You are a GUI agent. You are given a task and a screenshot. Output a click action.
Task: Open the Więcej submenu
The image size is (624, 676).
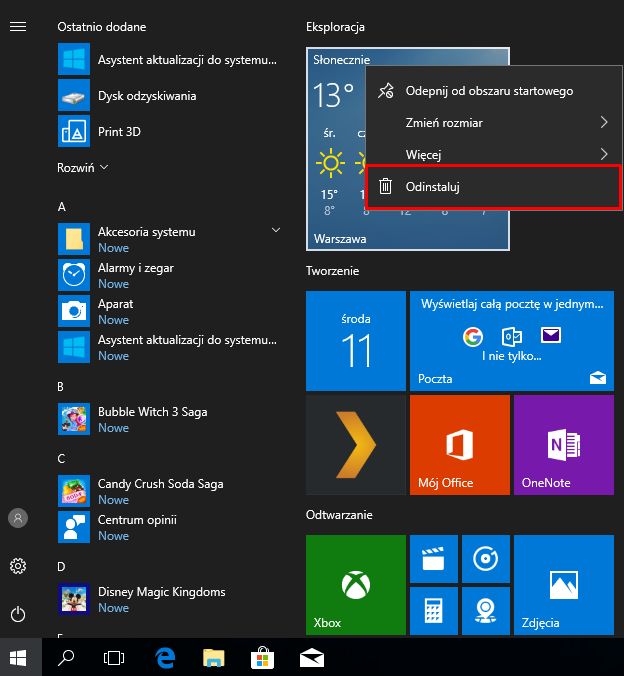493,154
